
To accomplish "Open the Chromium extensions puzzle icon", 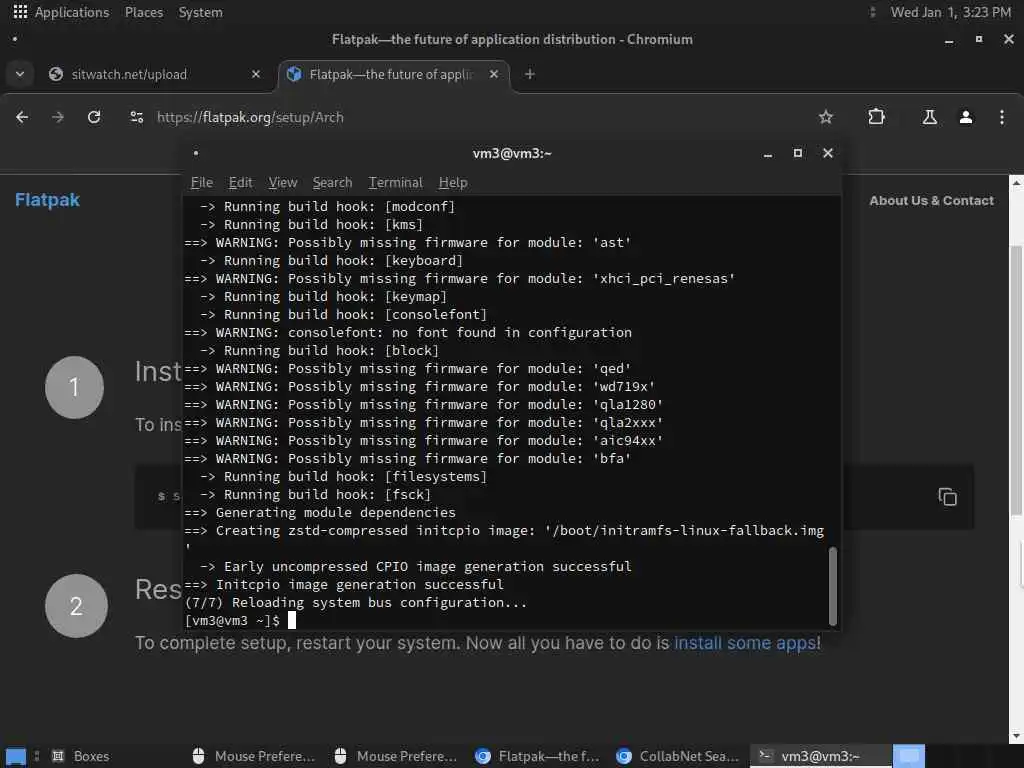I will 876,117.
